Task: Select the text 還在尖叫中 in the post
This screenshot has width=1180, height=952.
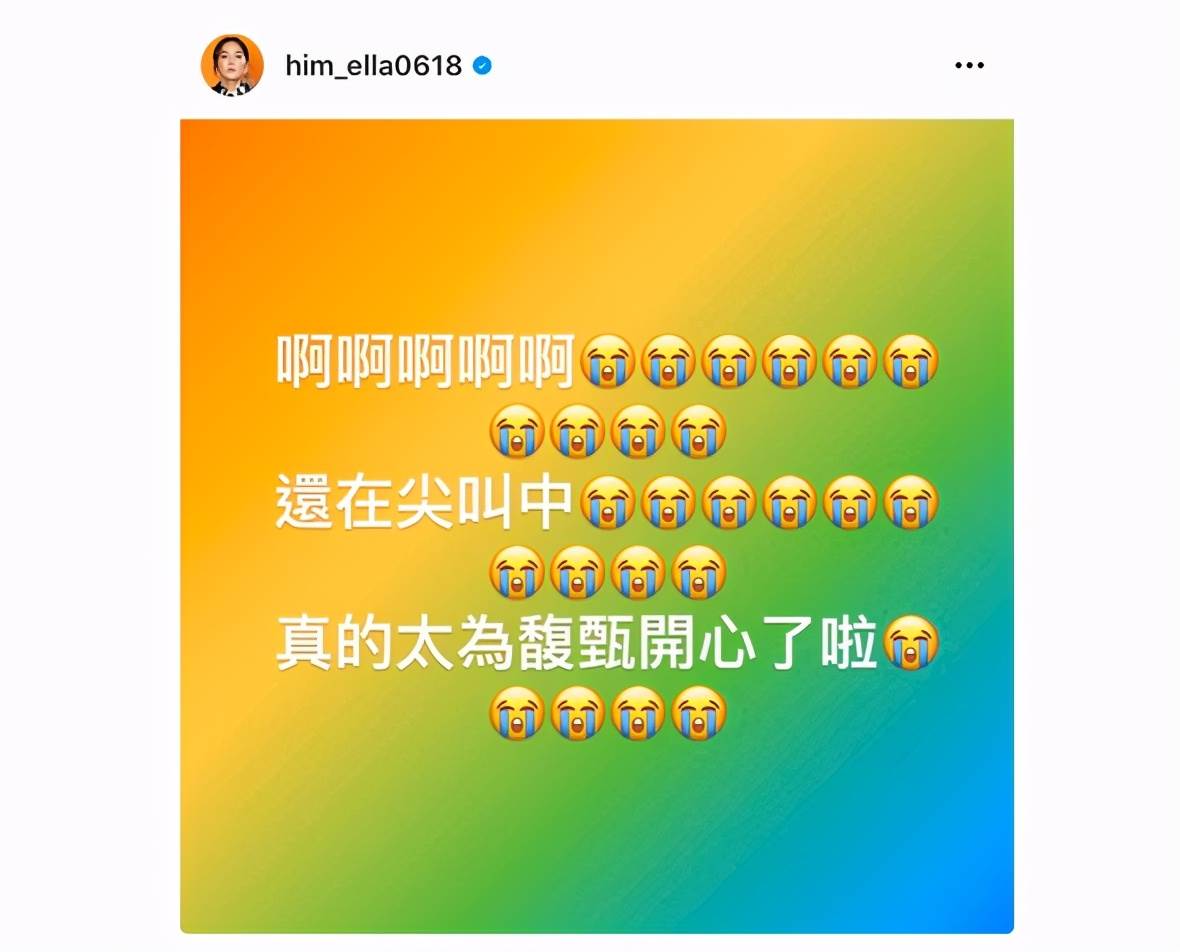Action: click(x=425, y=502)
